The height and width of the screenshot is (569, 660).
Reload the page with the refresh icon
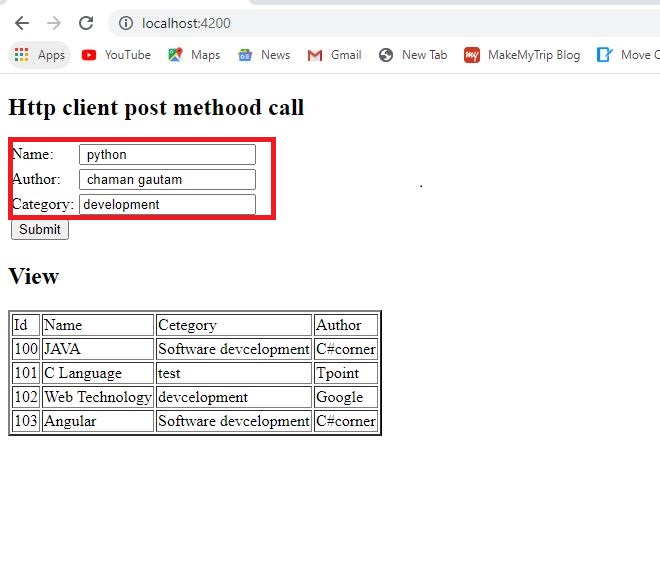86,23
